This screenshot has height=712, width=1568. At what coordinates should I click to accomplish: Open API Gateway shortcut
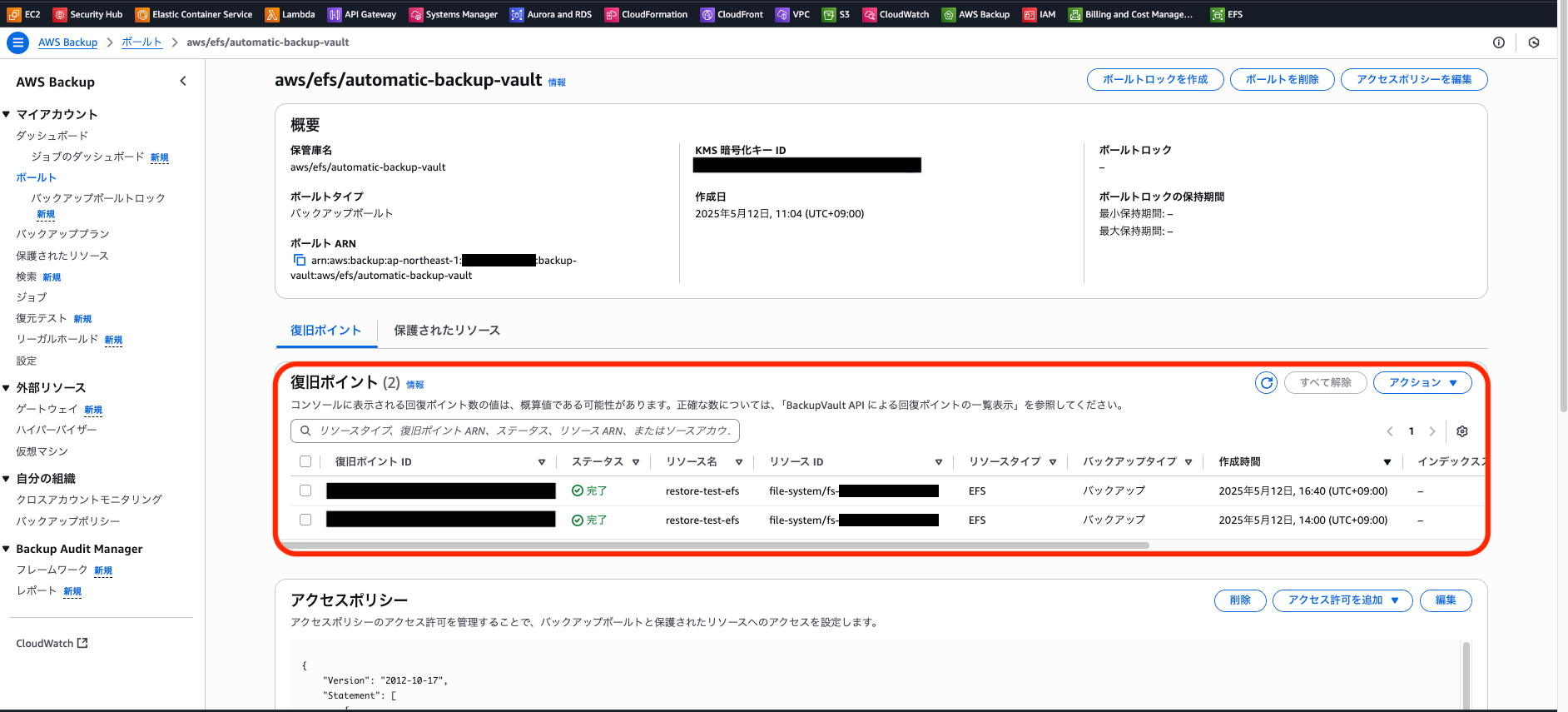click(362, 14)
